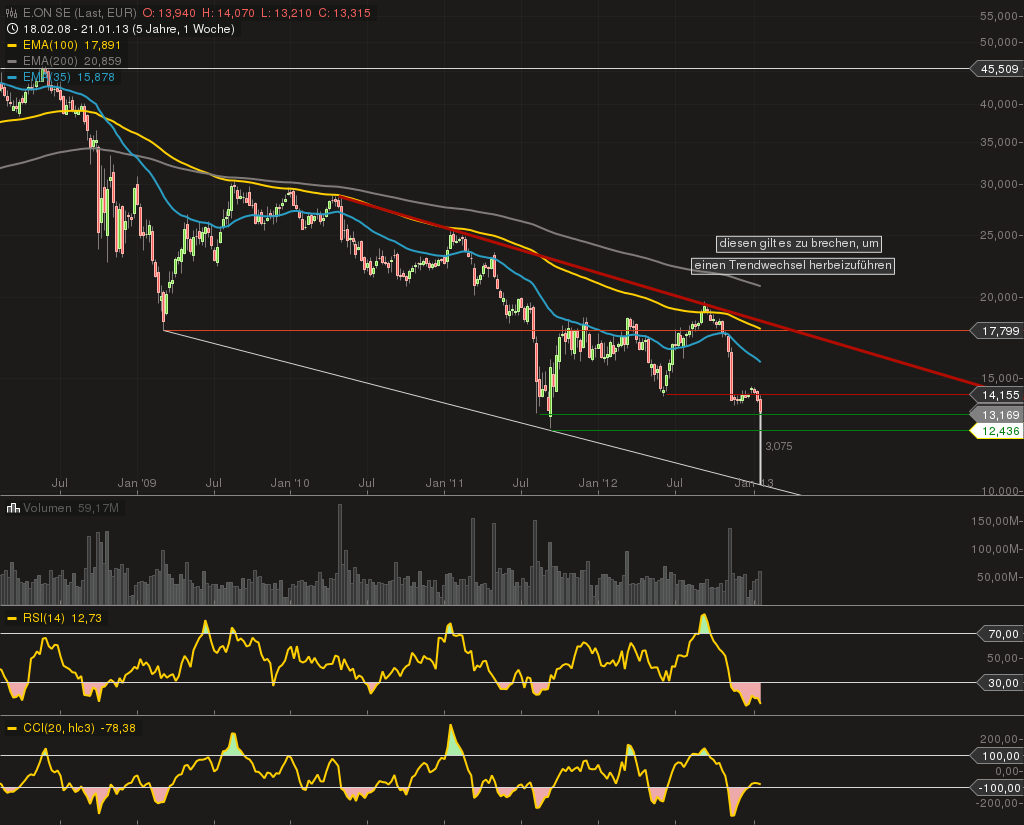Screen dimensions: 1024x825
Task: Click the 45,509 price level marker
Action: [x=997, y=69]
